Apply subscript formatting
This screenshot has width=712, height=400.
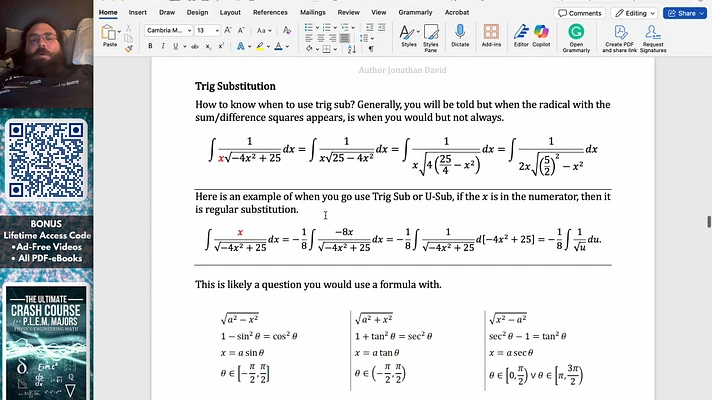(208, 46)
